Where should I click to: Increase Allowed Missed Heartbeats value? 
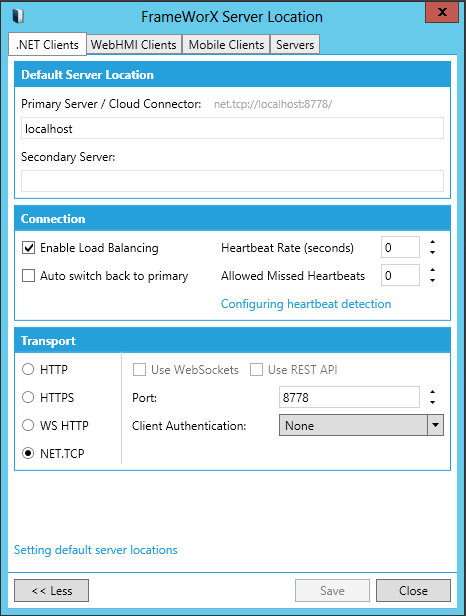pyautogui.click(x=432, y=270)
